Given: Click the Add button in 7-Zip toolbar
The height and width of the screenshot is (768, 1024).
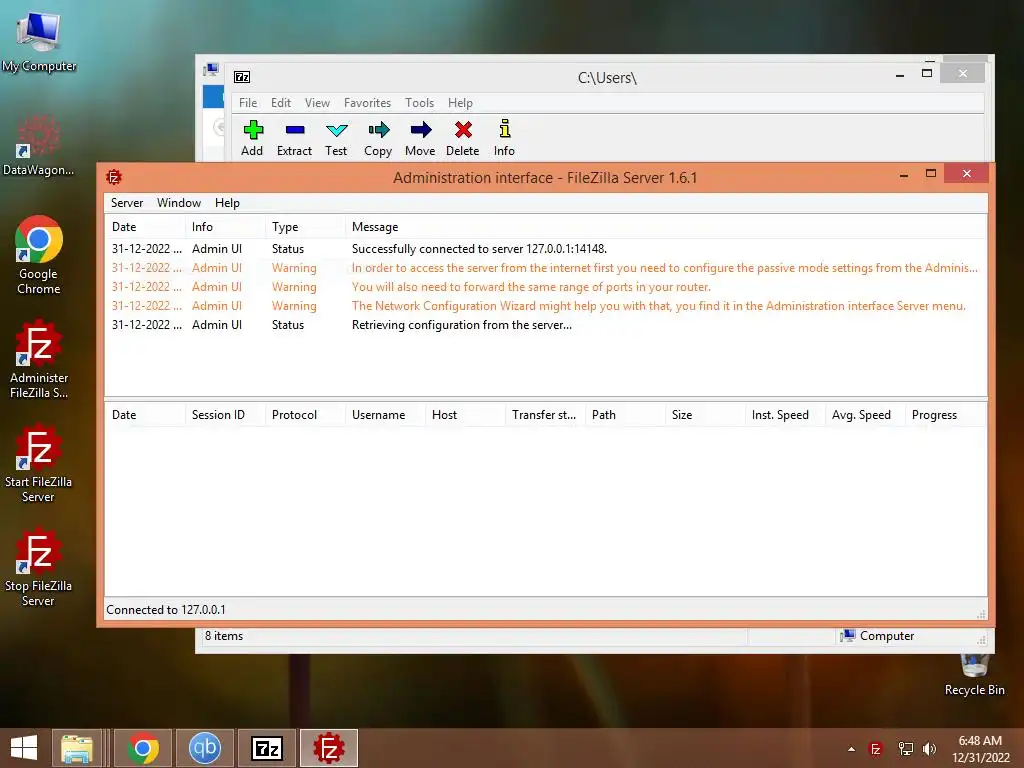Looking at the screenshot, I should click(x=252, y=138).
